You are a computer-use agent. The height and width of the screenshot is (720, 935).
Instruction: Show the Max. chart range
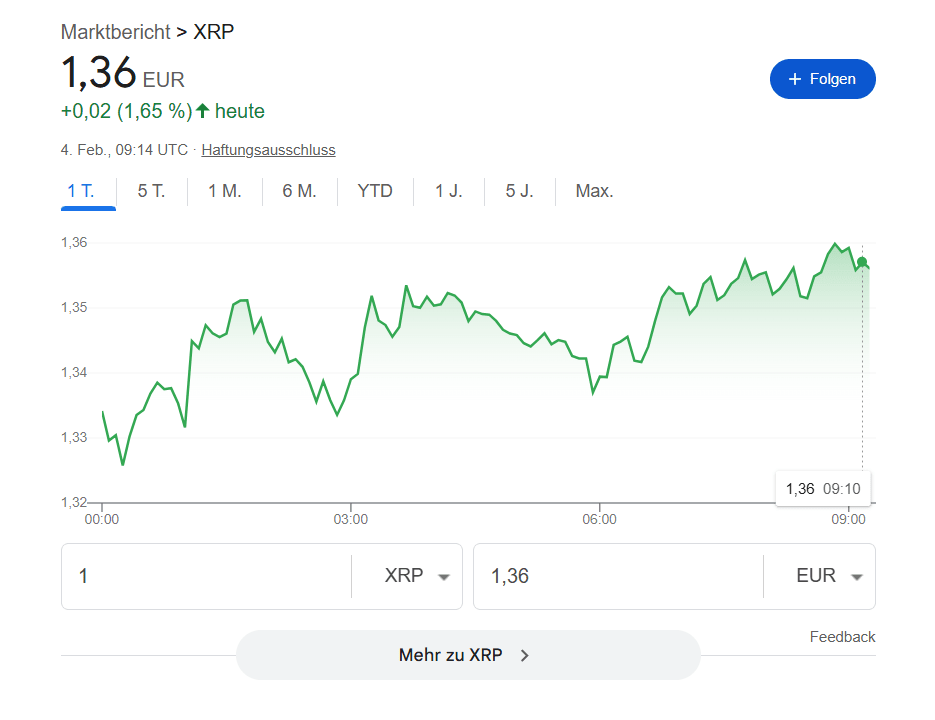595,191
